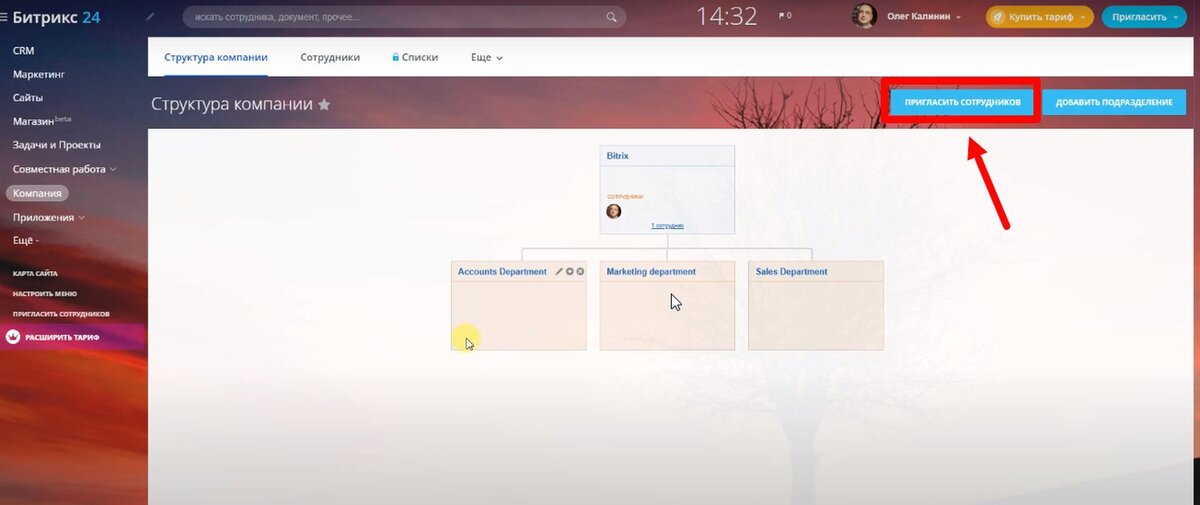Click Расширить тариф in sidebar
This screenshot has height=505, width=1200.
pos(62,337)
